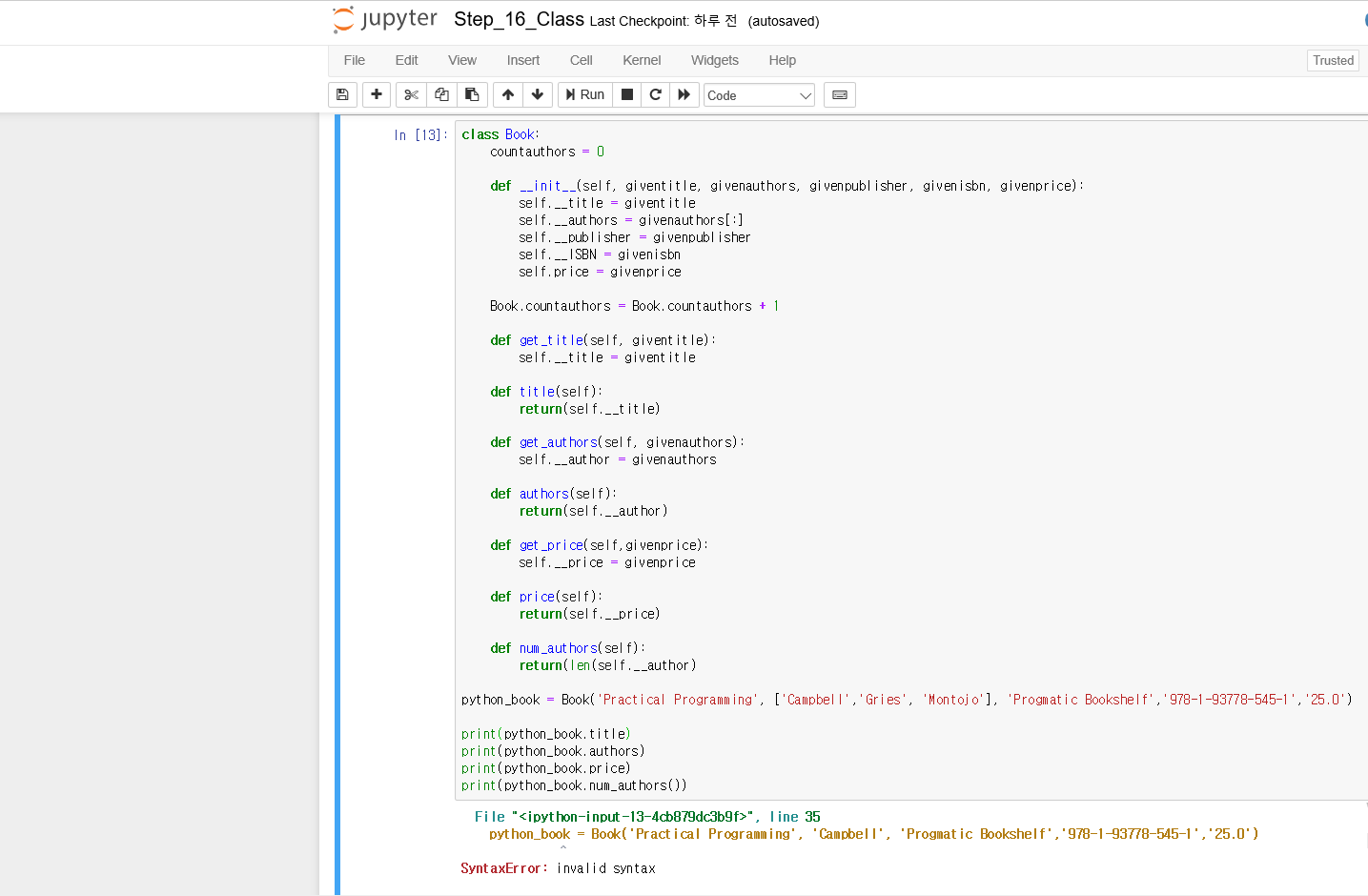Place cursor in 'countauthors = 0' line
The width and height of the screenshot is (1368, 896).
547,152
